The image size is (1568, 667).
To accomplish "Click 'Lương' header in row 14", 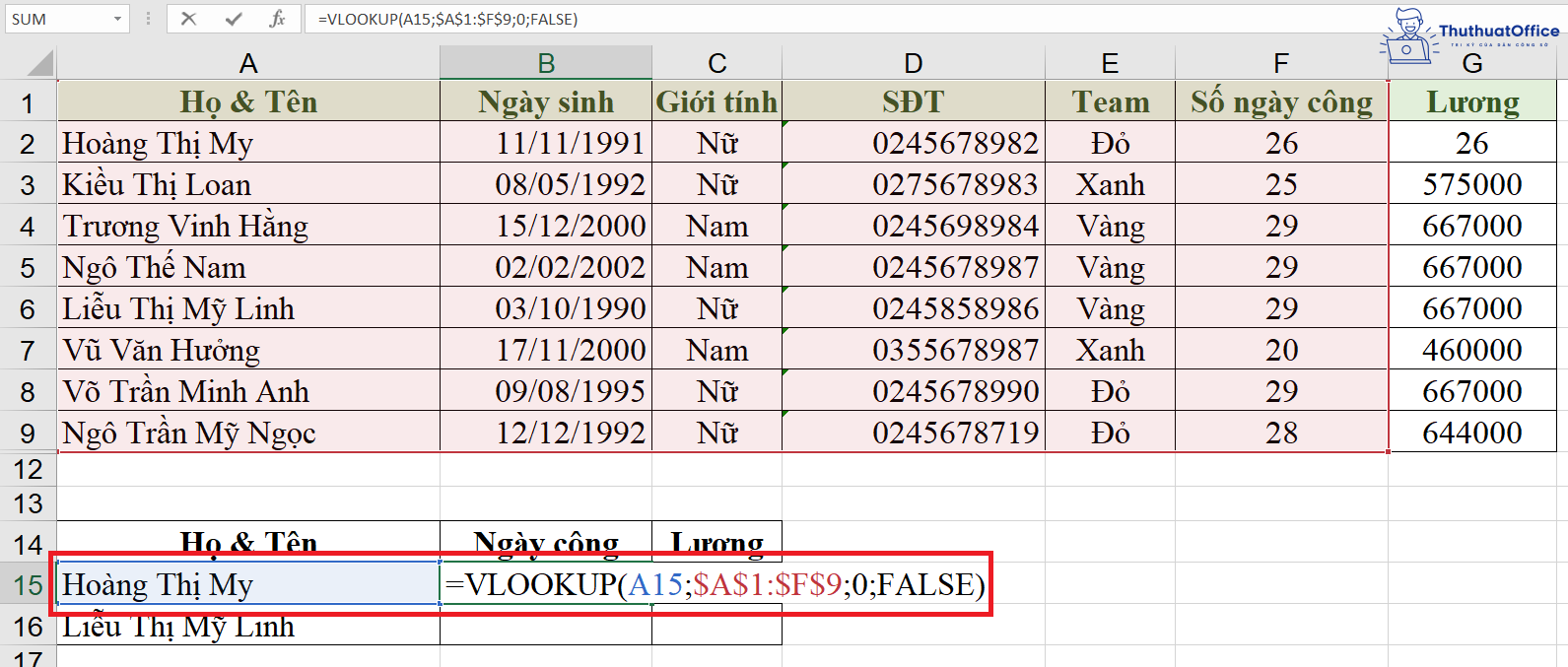I will (716, 542).
